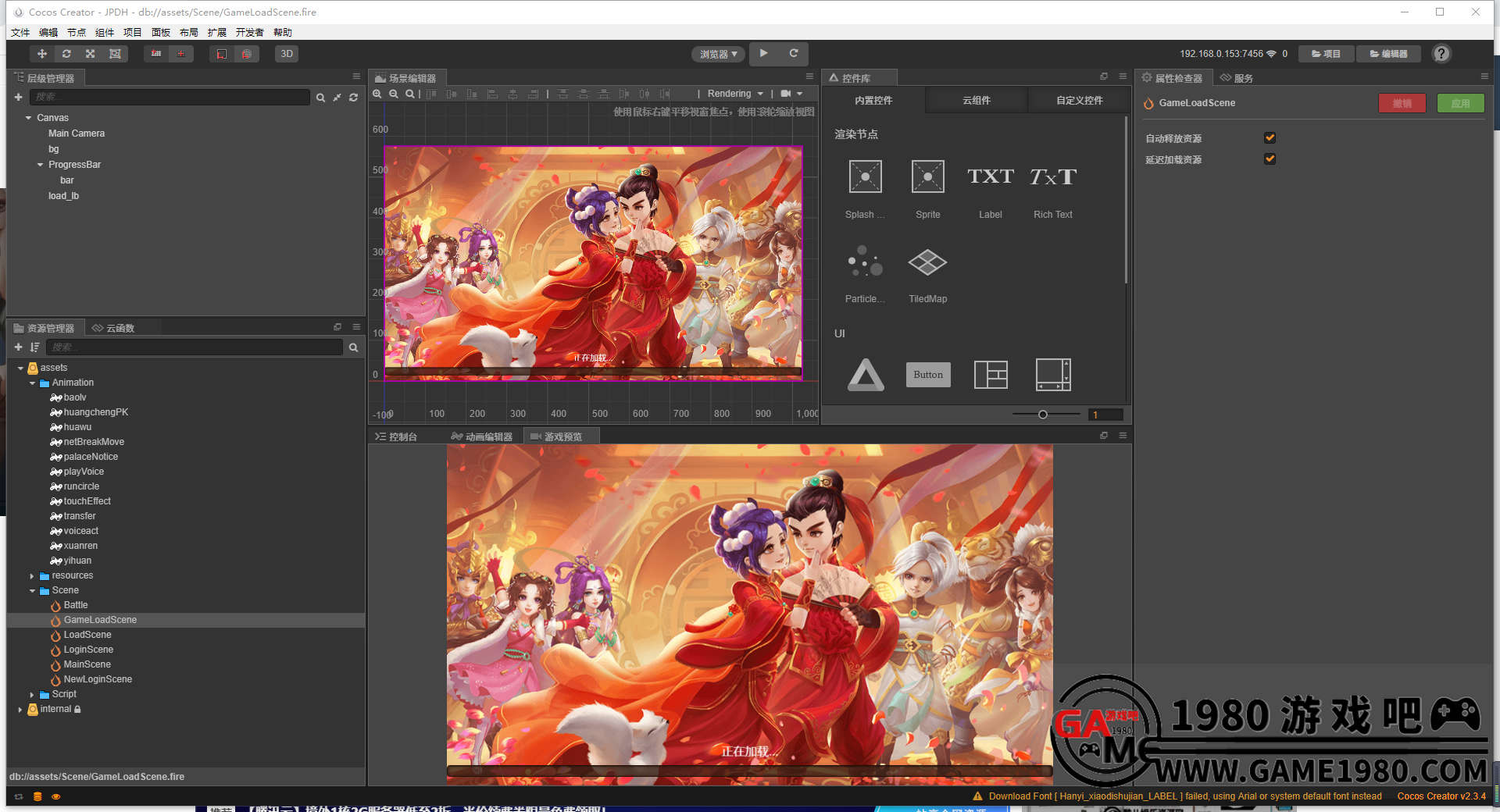1500x812 pixels.
Task: Open the 浏览器 preview platform dropdown
Action: pos(718,54)
